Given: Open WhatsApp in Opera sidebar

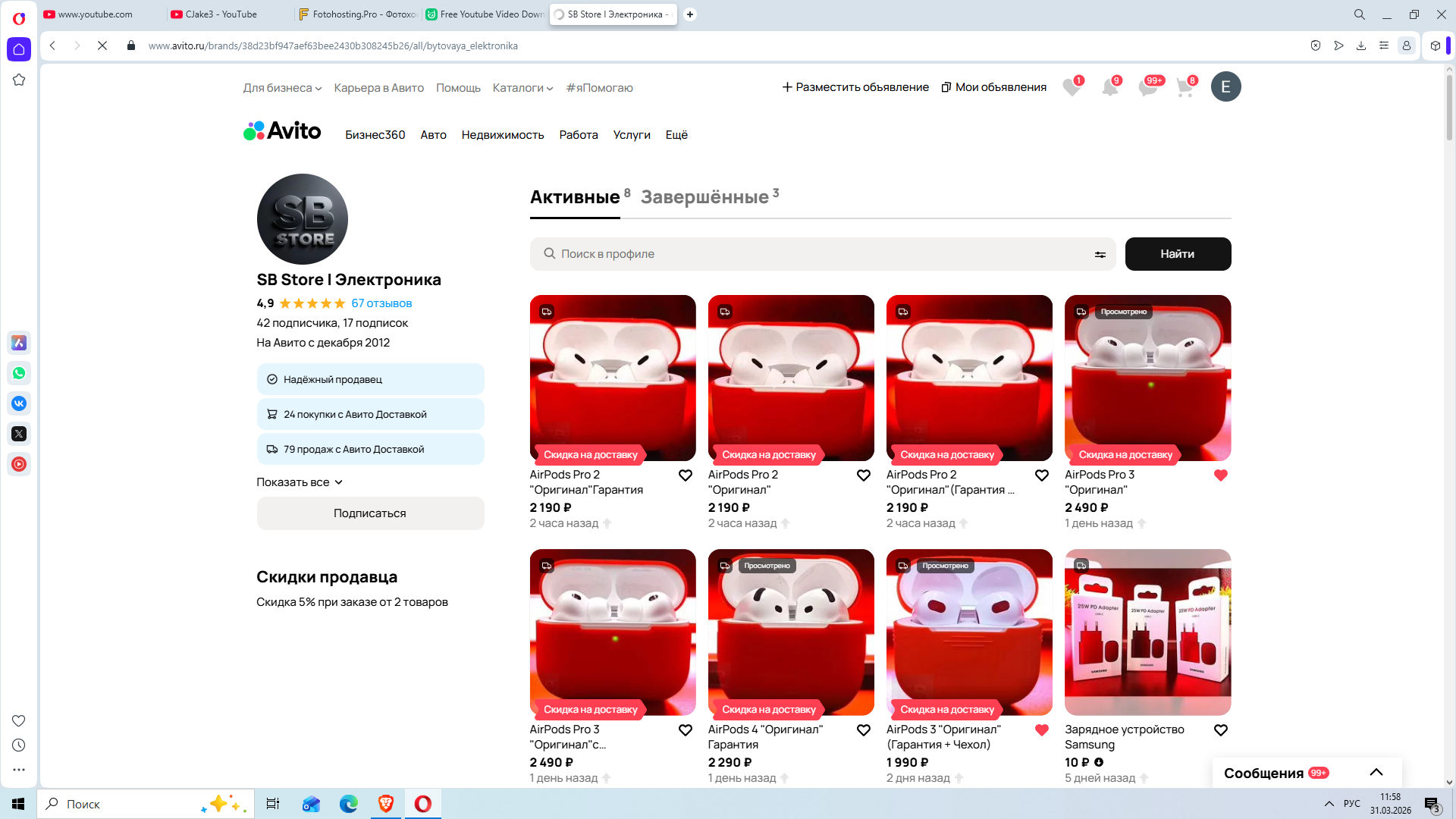Looking at the screenshot, I should click(19, 373).
